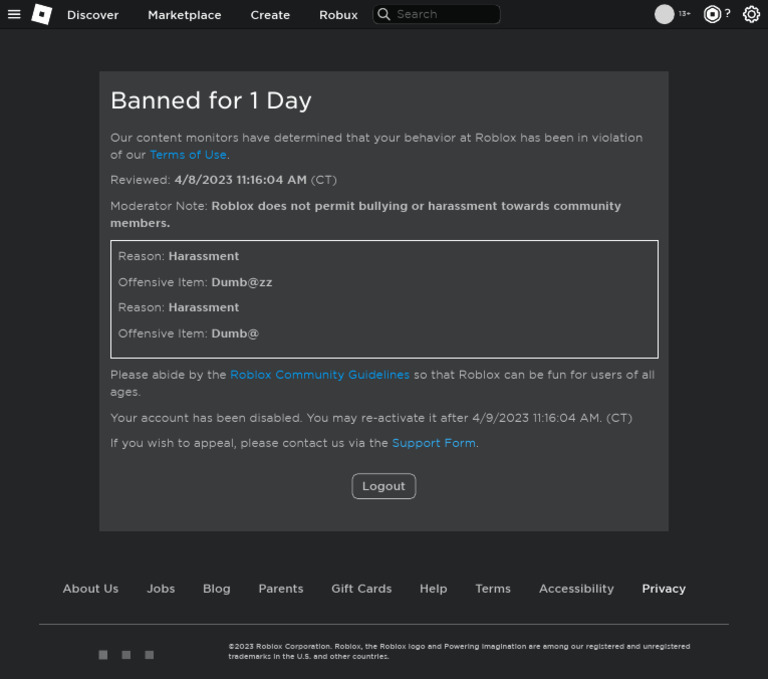The width and height of the screenshot is (768, 679).
Task: Click the Banned for 1 Day heading
Action: click(x=211, y=100)
